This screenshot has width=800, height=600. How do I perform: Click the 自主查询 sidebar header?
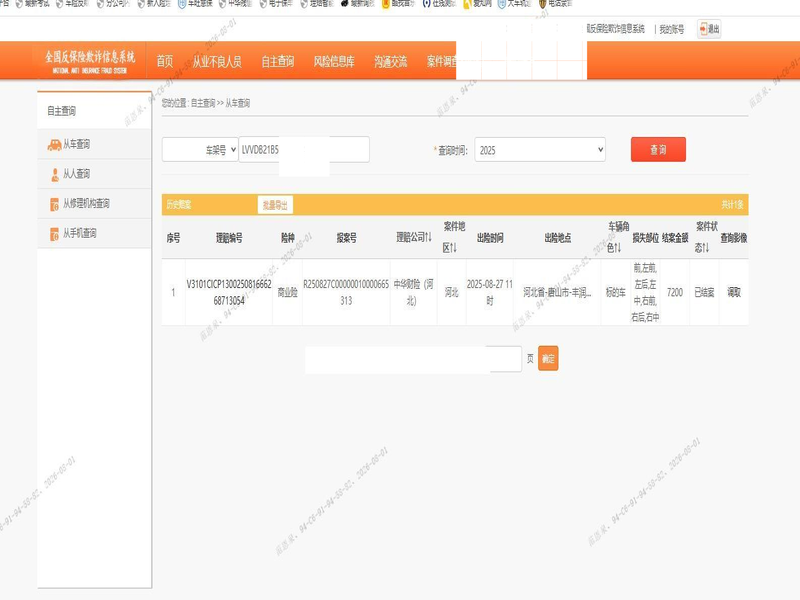pos(61,111)
